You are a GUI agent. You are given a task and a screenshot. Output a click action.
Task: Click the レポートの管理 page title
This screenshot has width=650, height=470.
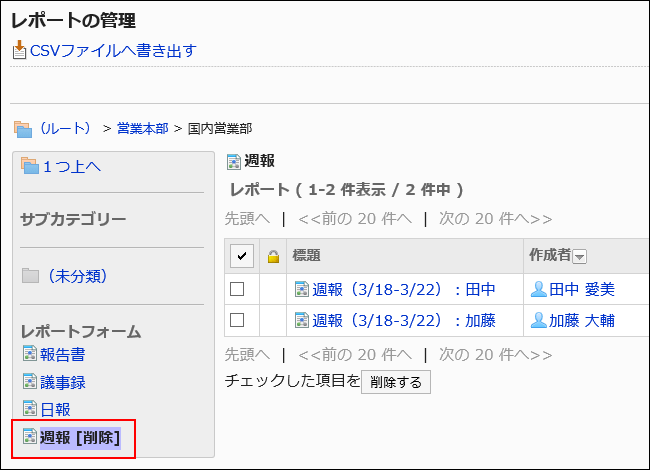(73, 20)
